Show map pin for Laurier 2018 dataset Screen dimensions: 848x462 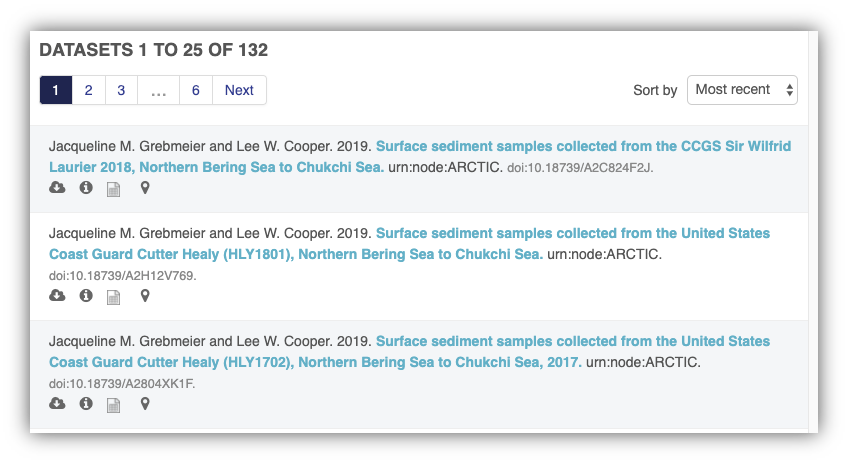tap(145, 188)
